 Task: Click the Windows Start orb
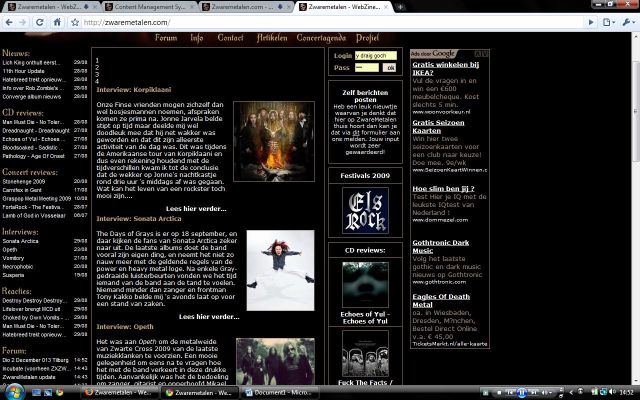click(12, 392)
